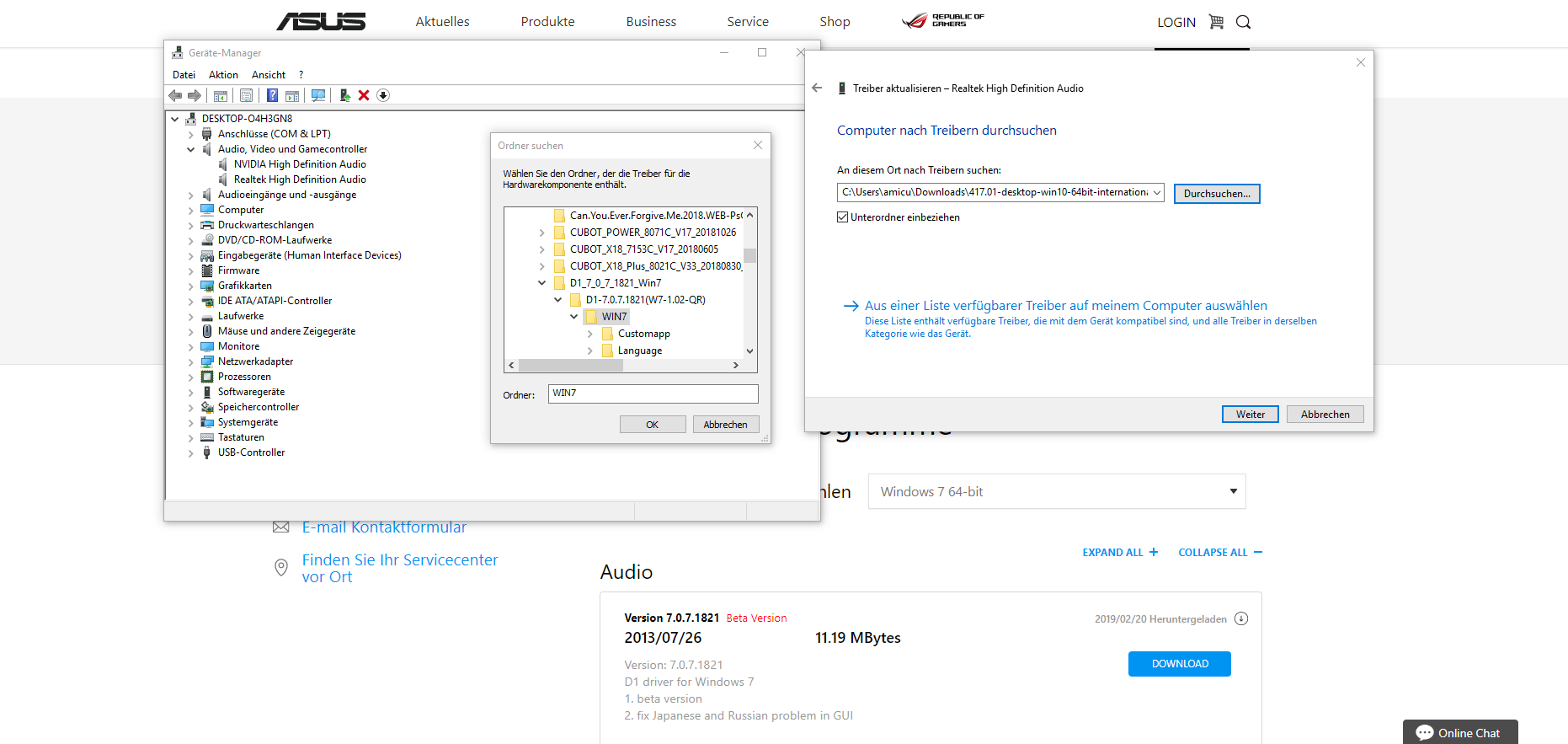
Task: Click the black down-arrow disable device icon
Action: 383,95
